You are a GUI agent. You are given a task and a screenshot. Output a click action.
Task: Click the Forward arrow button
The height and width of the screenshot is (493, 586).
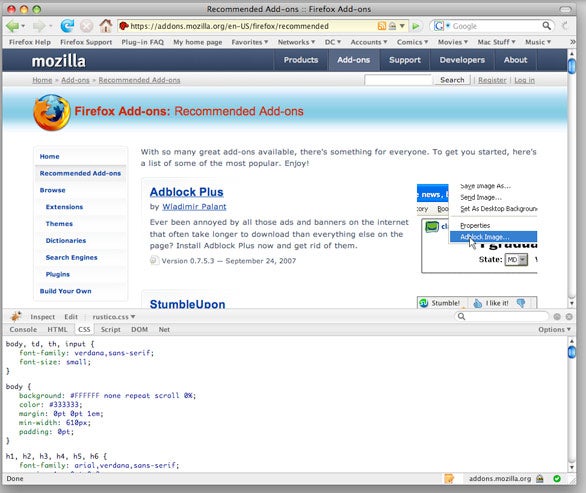pyautogui.click(x=39, y=26)
